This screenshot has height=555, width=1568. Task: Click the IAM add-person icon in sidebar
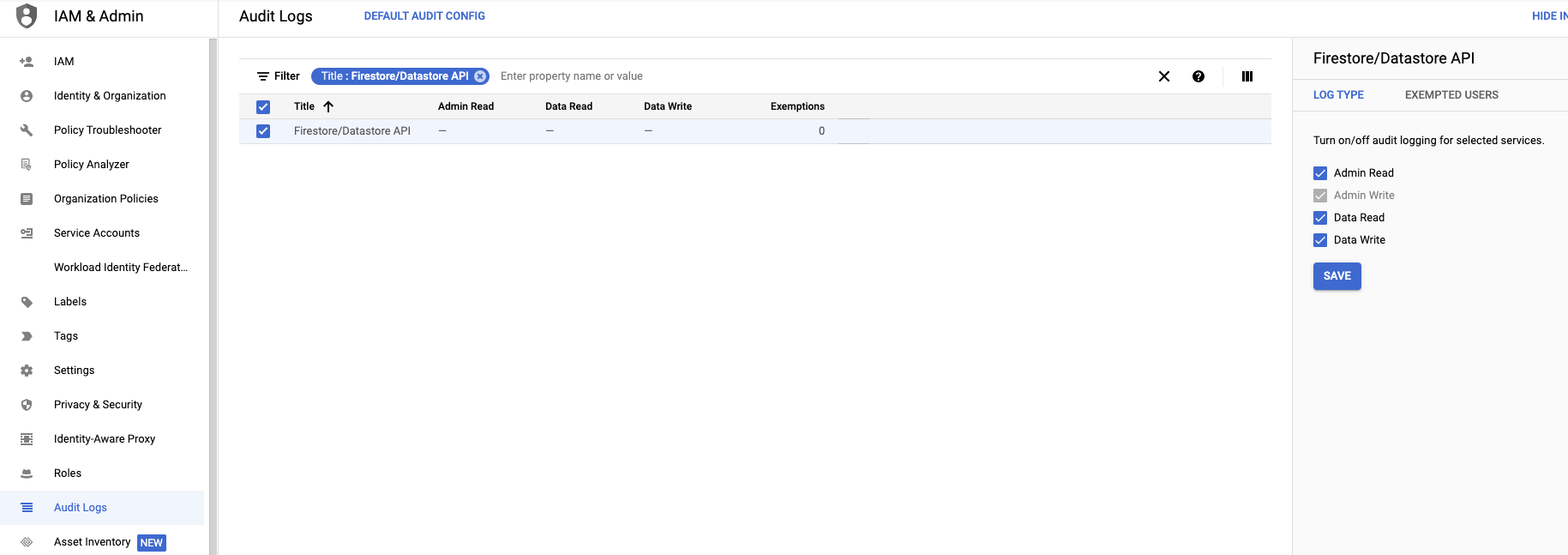click(27, 62)
